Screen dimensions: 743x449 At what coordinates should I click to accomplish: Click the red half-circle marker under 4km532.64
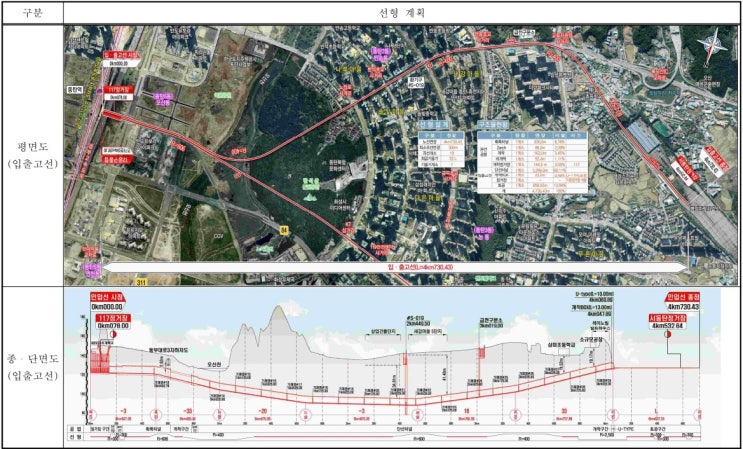(x=668, y=334)
